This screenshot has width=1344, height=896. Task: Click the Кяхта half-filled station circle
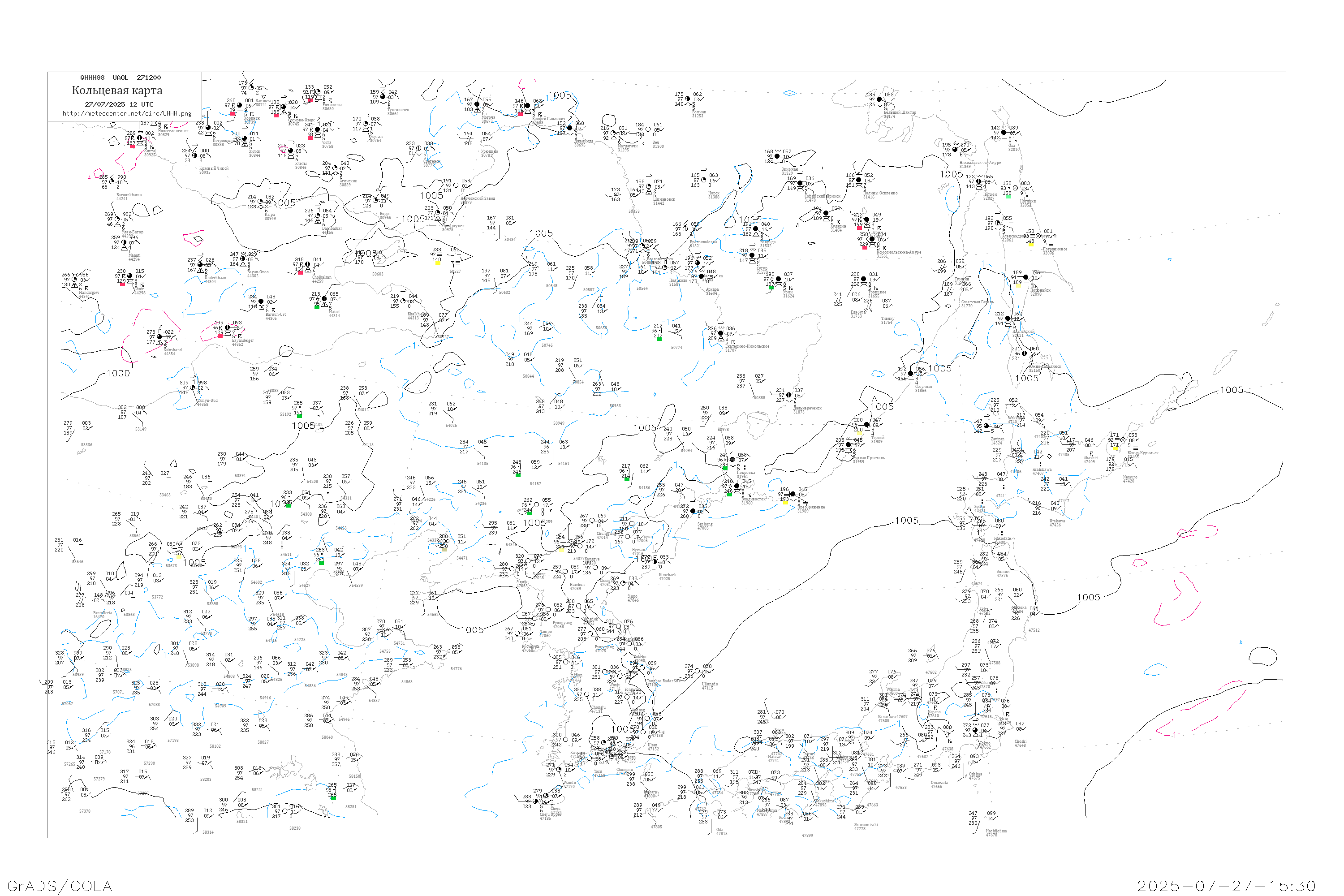139,138
